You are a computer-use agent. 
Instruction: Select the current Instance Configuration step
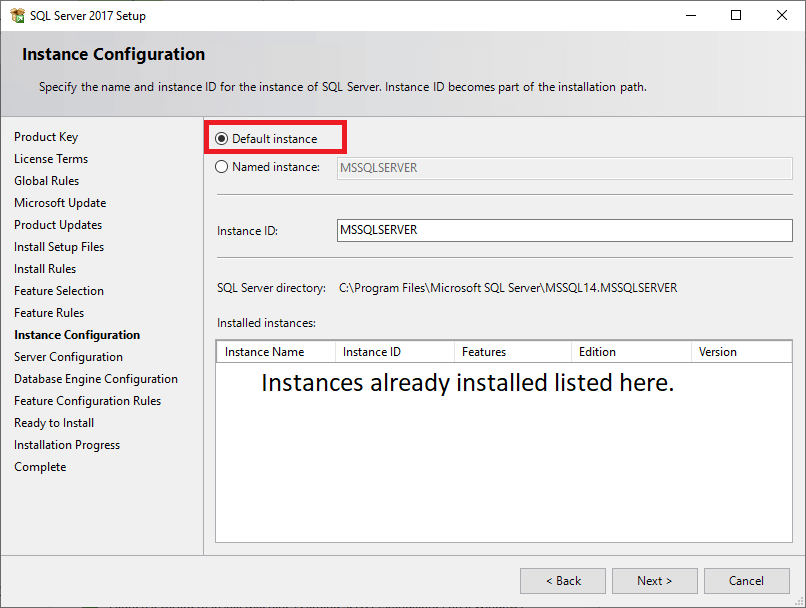click(77, 335)
